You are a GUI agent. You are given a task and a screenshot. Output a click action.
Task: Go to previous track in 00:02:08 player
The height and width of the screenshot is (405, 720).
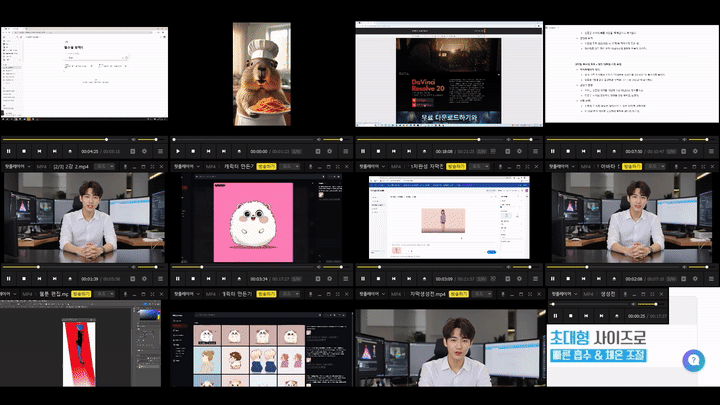(x=580, y=279)
